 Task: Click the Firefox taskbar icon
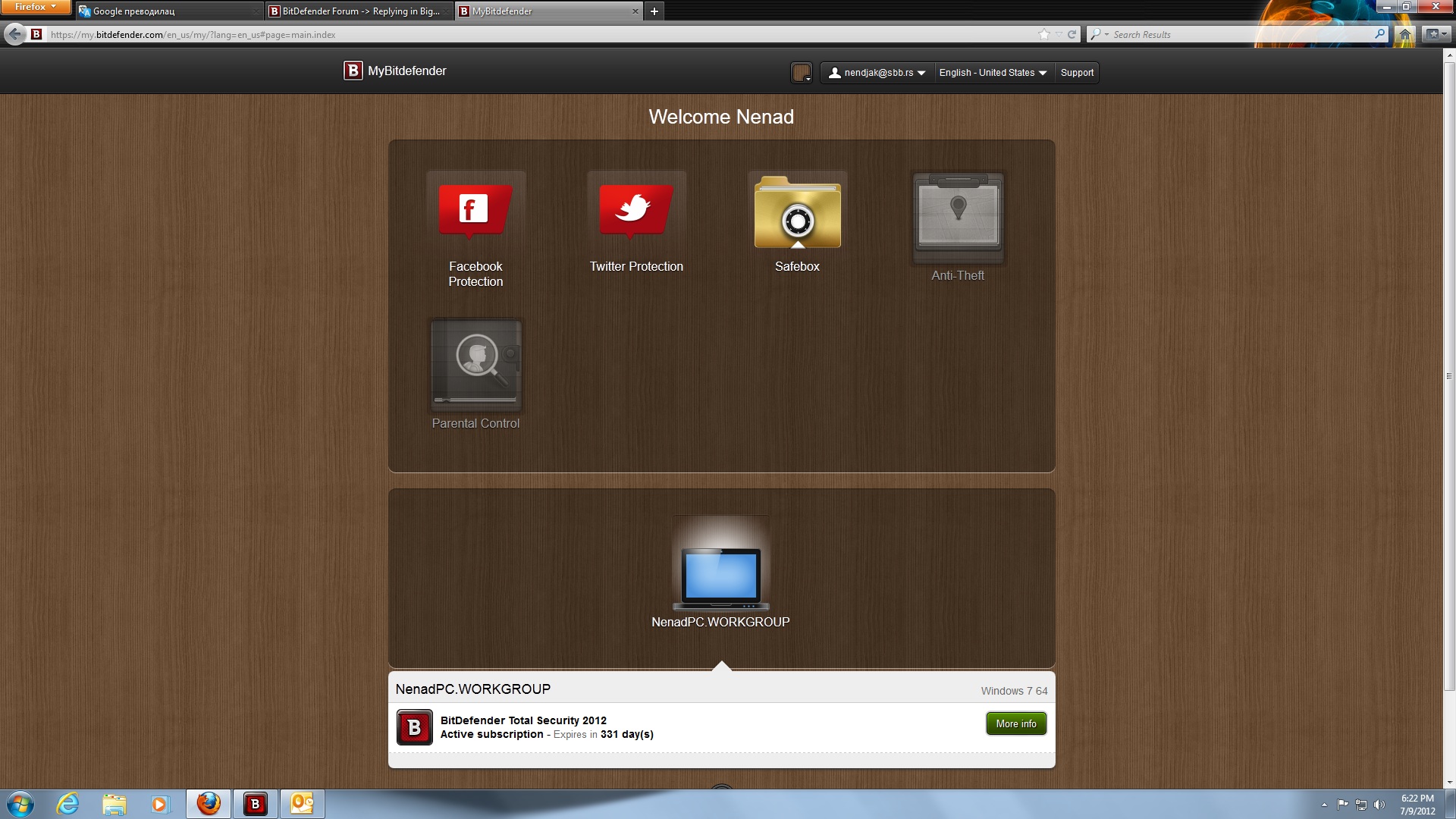point(209,804)
